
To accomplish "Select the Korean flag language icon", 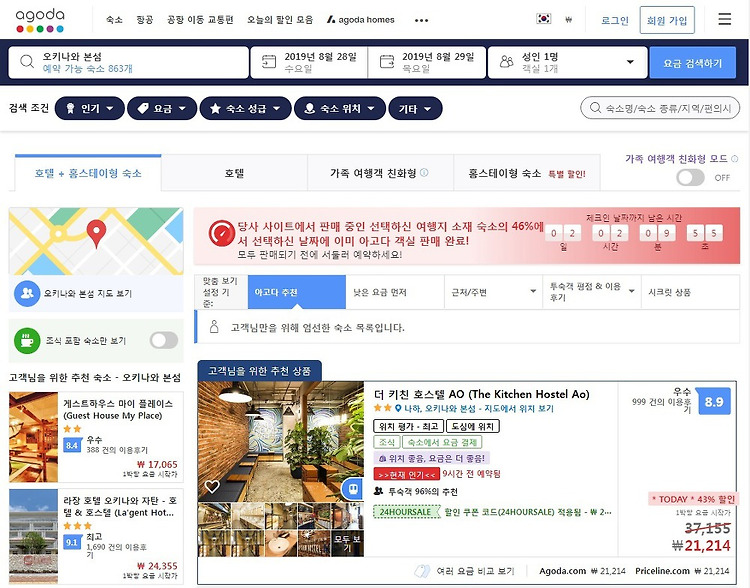I will pos(544,19).
